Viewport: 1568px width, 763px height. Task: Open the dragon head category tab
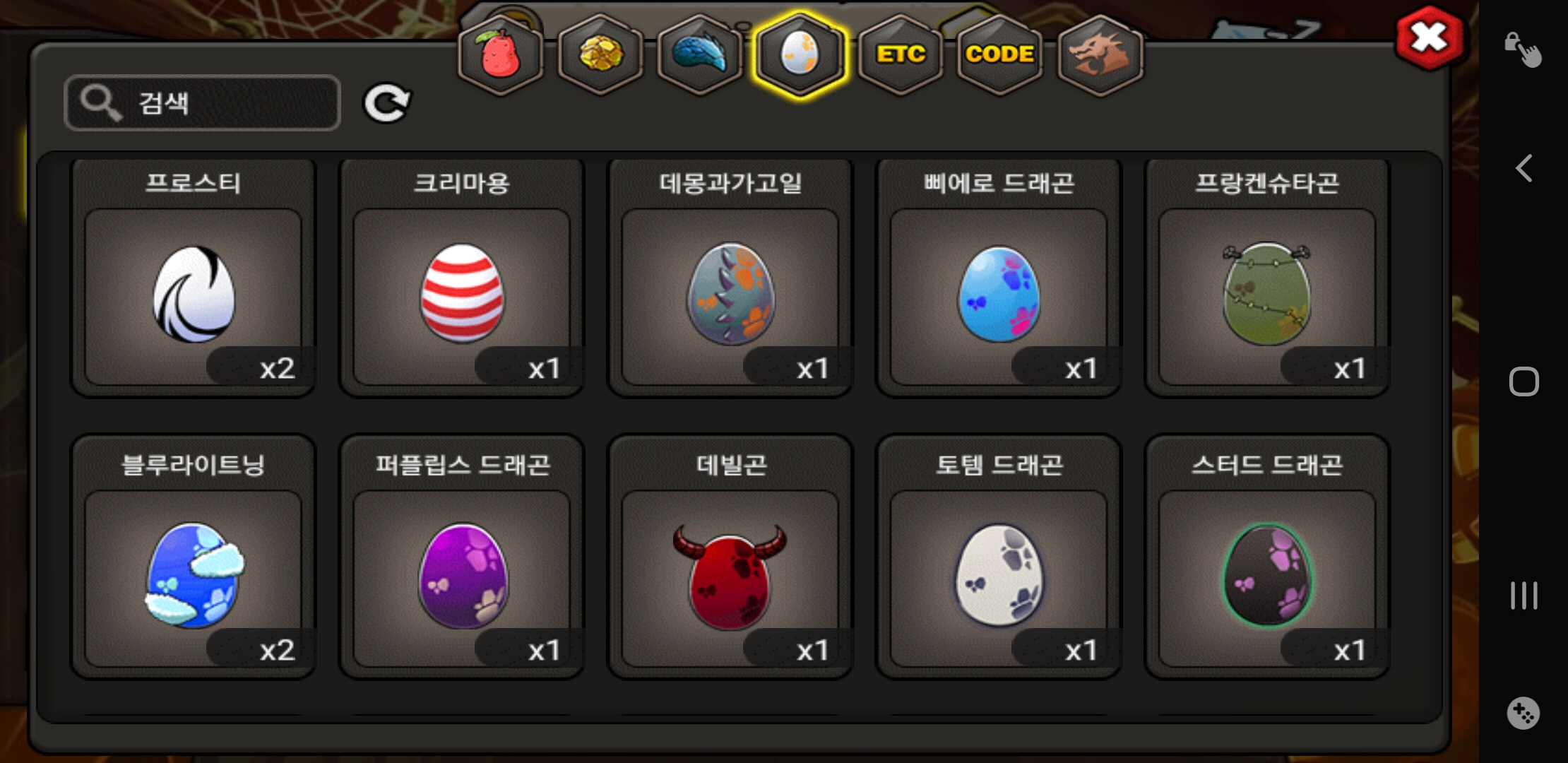(1100, 55)
